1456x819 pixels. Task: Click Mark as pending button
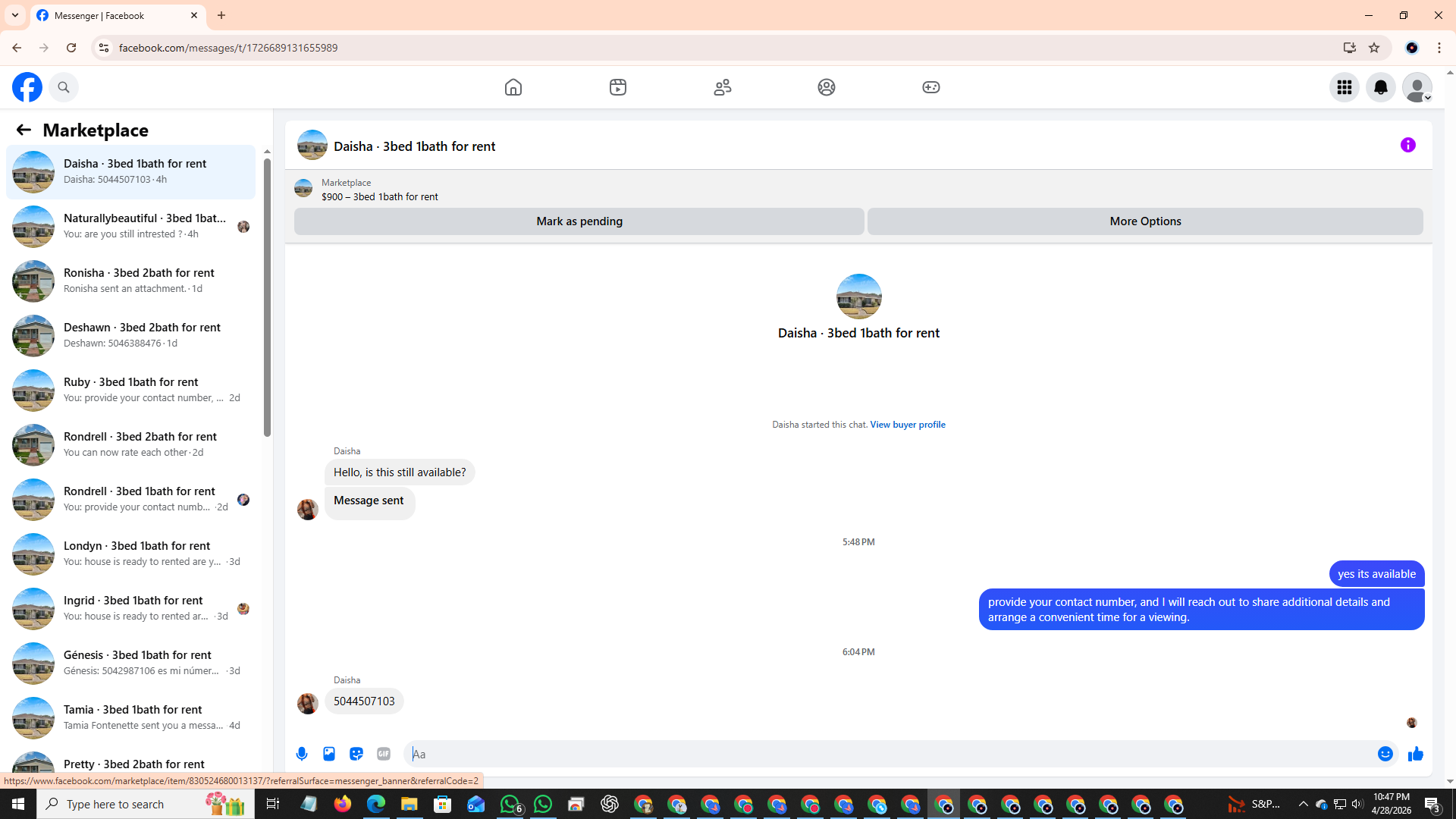click(x=579, y=221)
